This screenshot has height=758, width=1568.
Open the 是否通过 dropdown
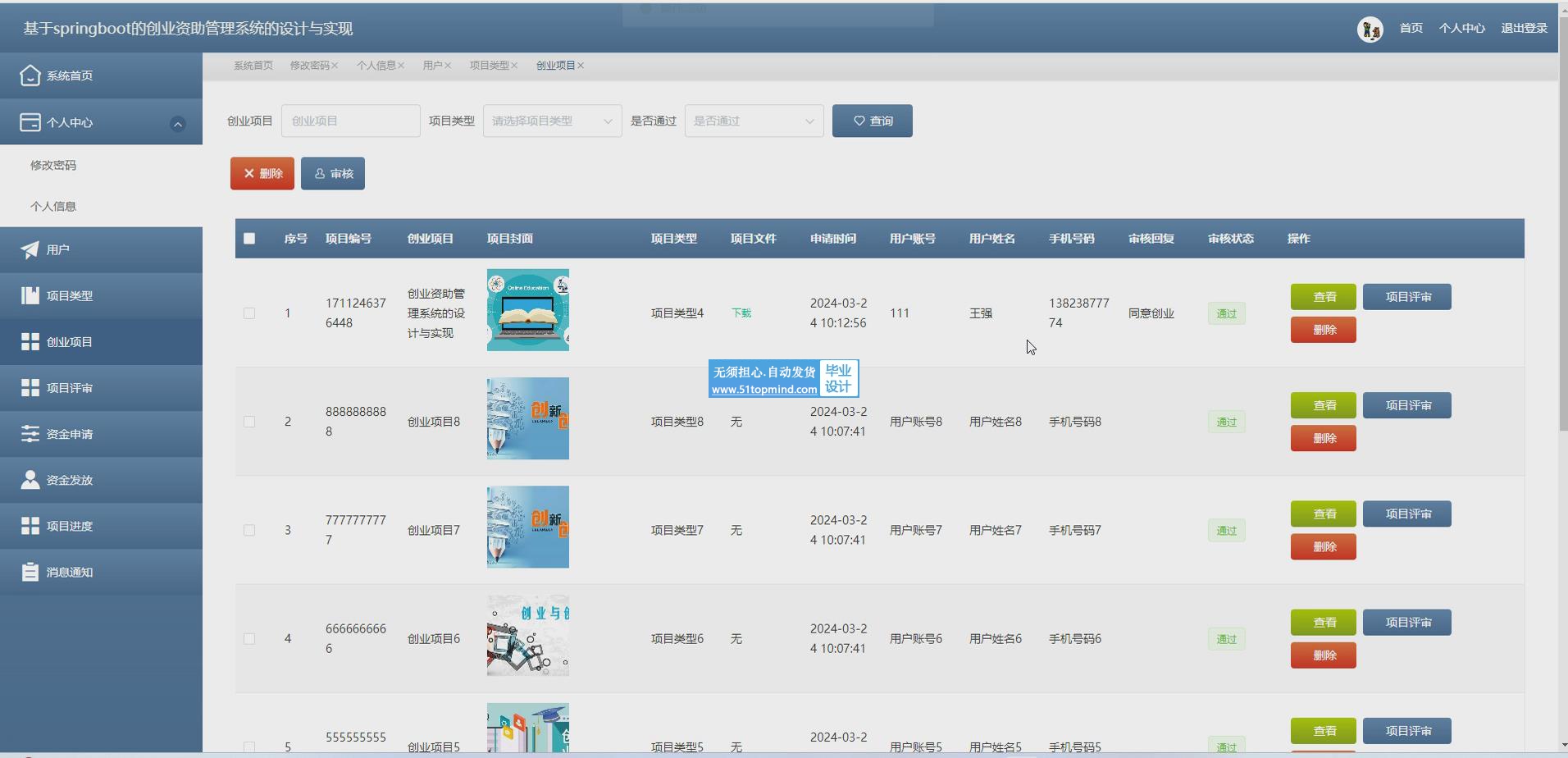pos(754,121)
